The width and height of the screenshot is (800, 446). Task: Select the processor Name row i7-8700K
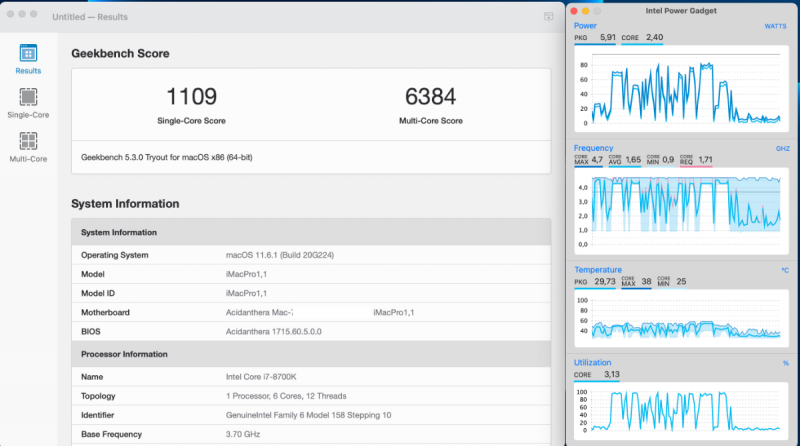click(x=311, y=377)
